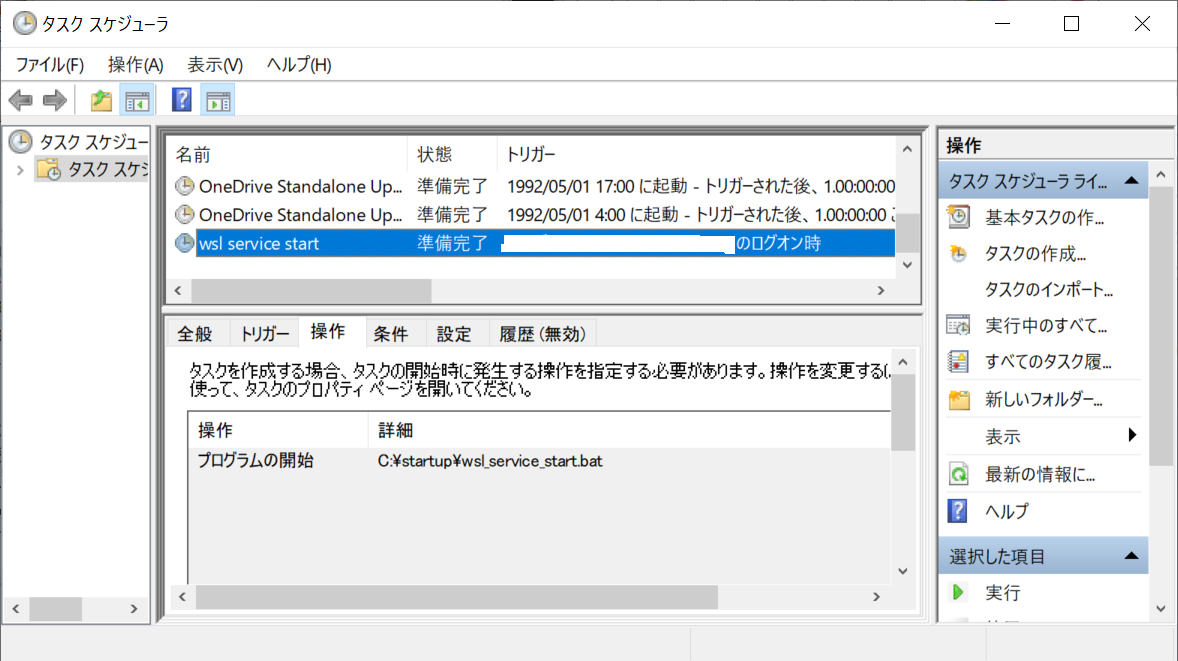Sort task list by 名前 column header
This screenshot has width=1178, height=661.
point(287,154)
